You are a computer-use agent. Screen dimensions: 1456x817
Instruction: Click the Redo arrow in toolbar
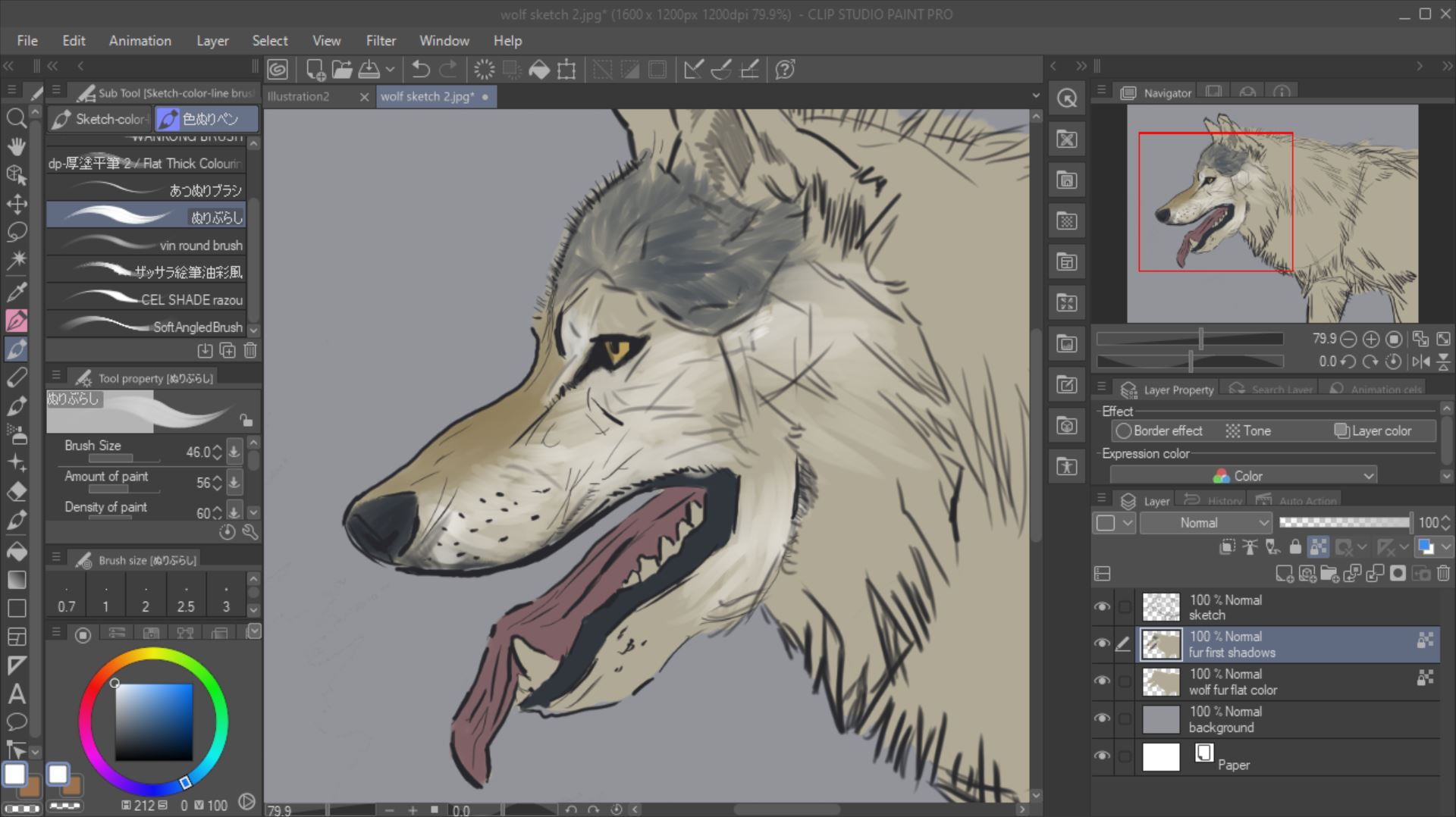pos(449,70)
